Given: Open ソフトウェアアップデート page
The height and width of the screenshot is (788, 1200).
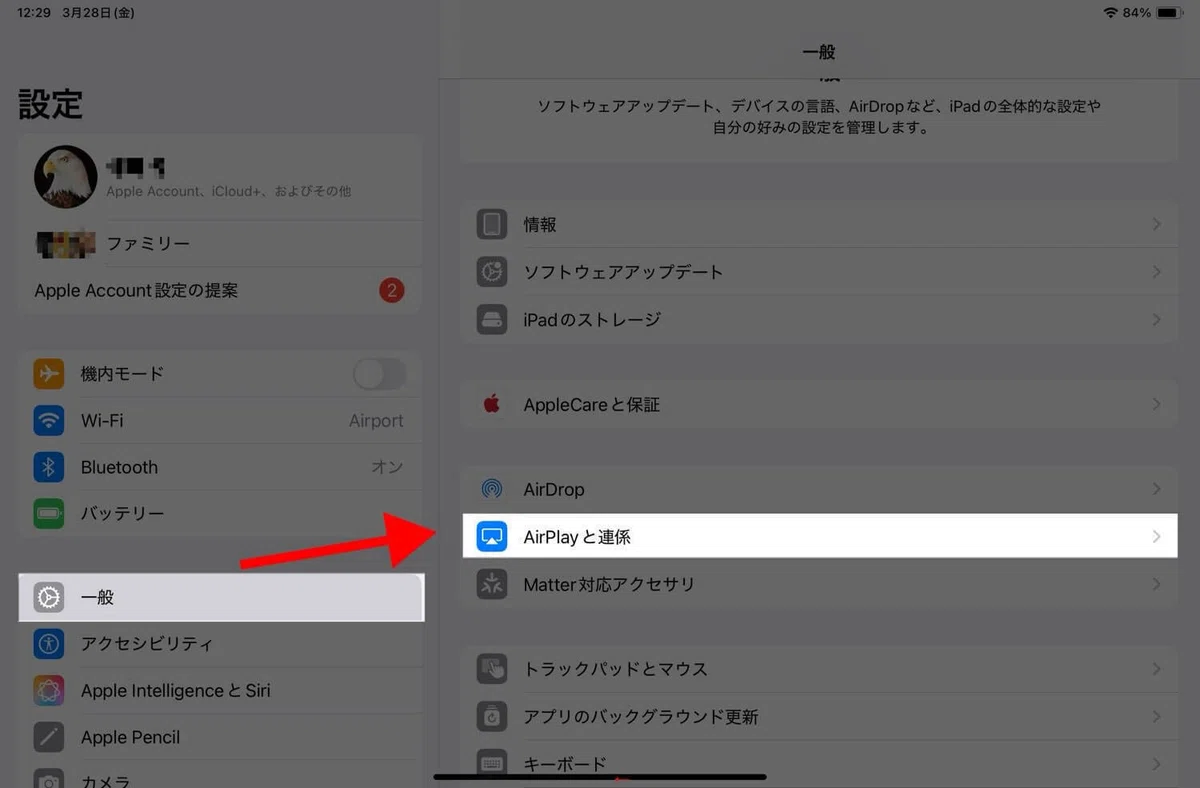Looking at the screenshot, I should [x=819, y=272].
